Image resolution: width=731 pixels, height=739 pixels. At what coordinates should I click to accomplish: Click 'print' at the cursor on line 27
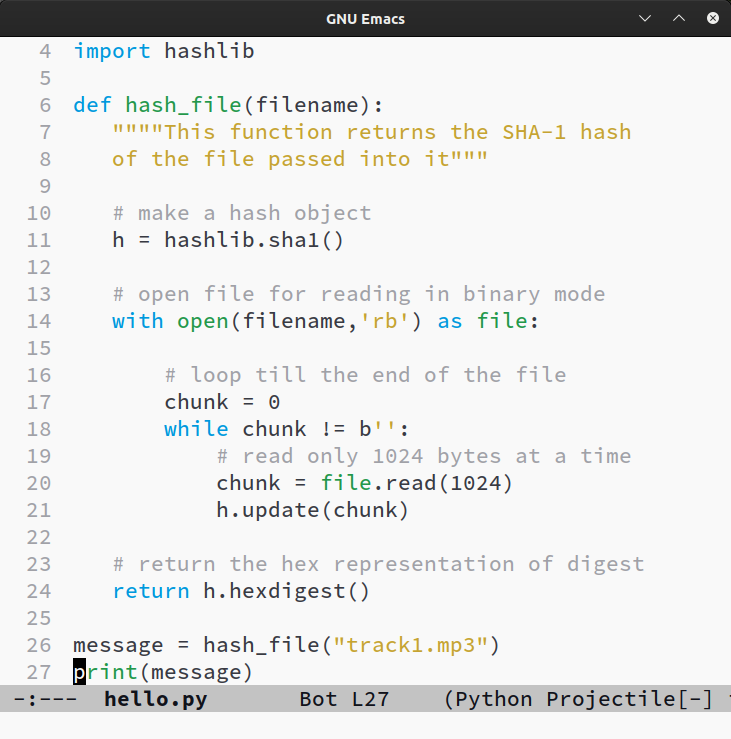[105, 672]
